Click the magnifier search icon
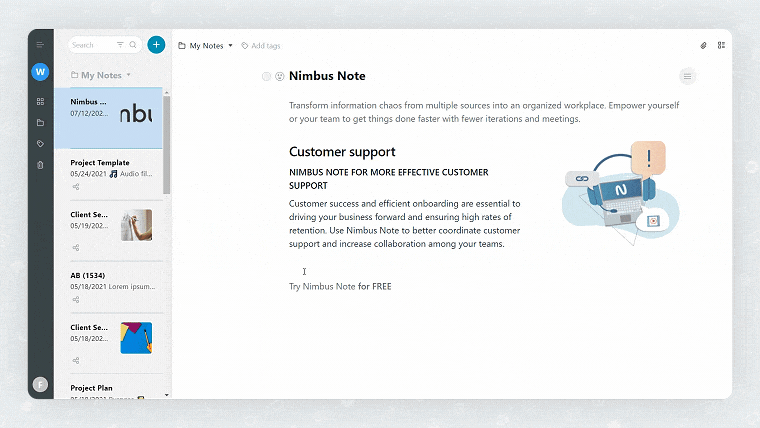Image resolution: width=760 pixels, height=428 pixels. click(133, 45)
